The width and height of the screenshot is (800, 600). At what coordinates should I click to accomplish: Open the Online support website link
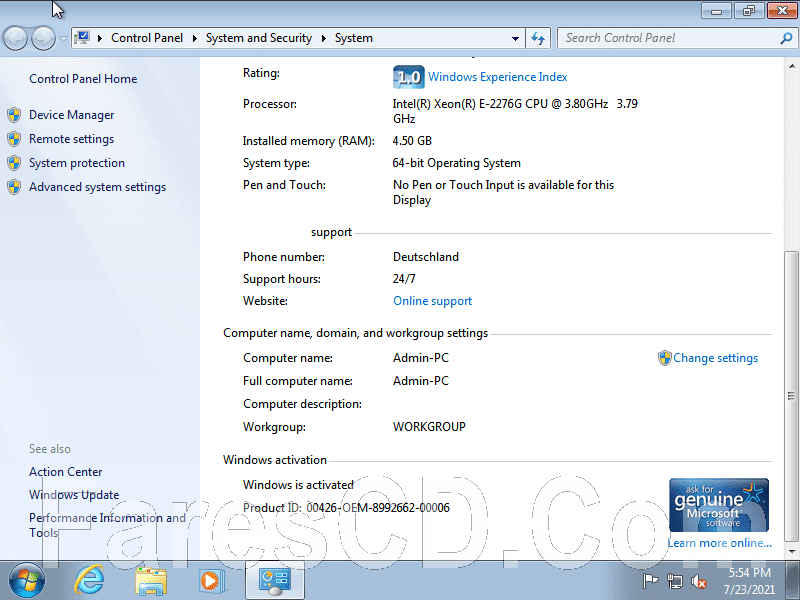433,301
